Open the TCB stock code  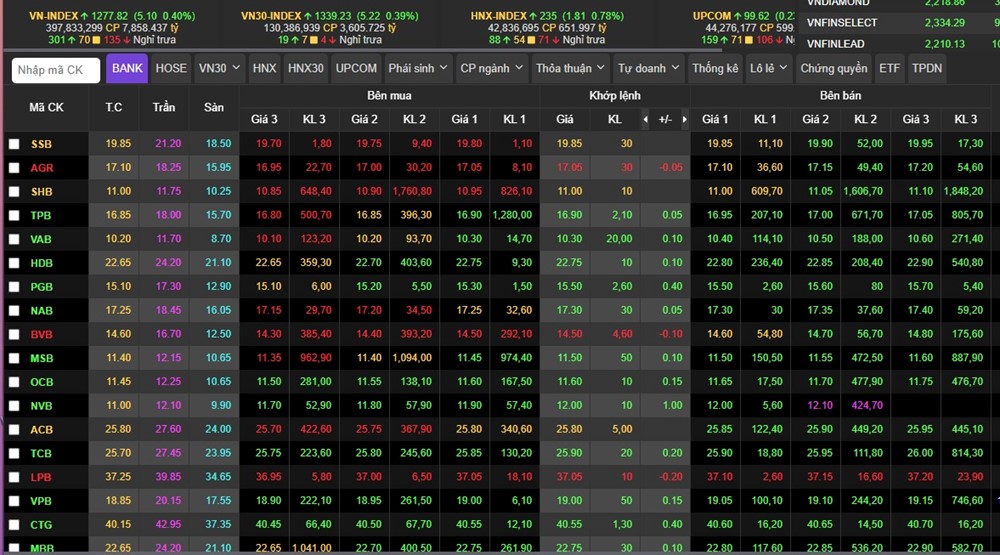coord(41,454)
